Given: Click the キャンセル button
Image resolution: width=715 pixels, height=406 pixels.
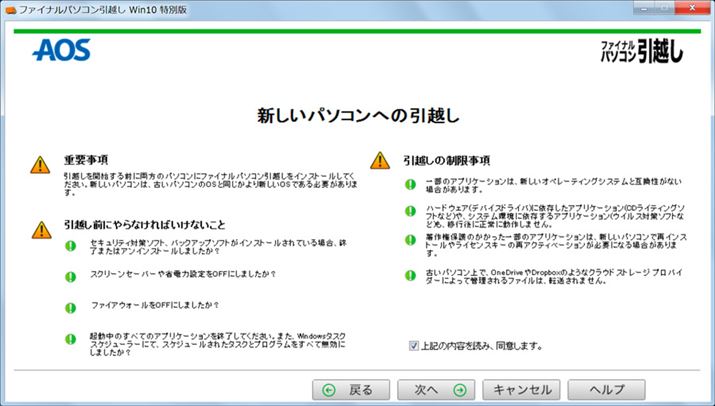Looking at the screenshot, I should pyautogui.click(x=521, y=390).
